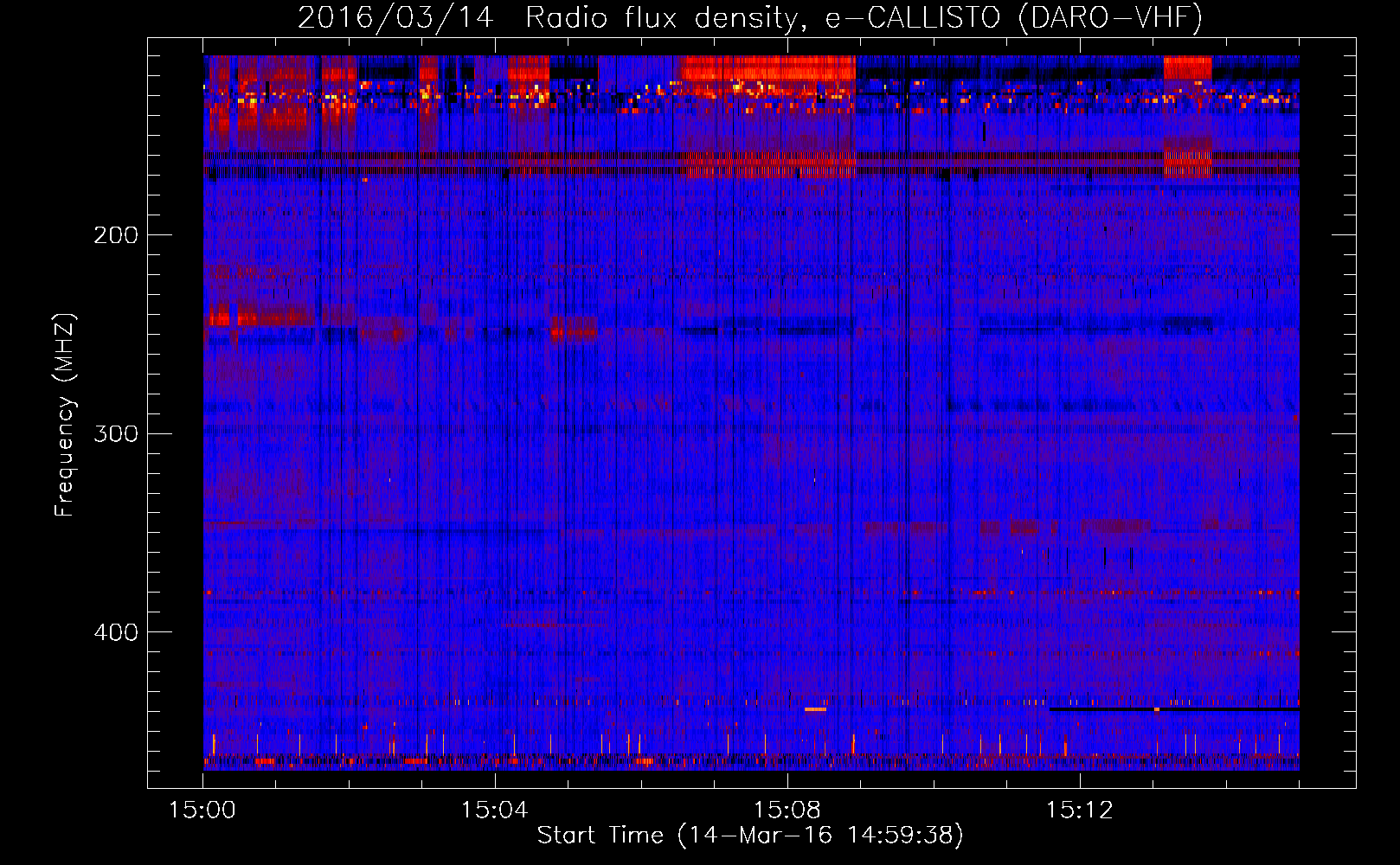The width and height of the screenshot is (1400, 865).
Task: Click the 15:12 time tick label
Action: click(x=1079, y=811)
